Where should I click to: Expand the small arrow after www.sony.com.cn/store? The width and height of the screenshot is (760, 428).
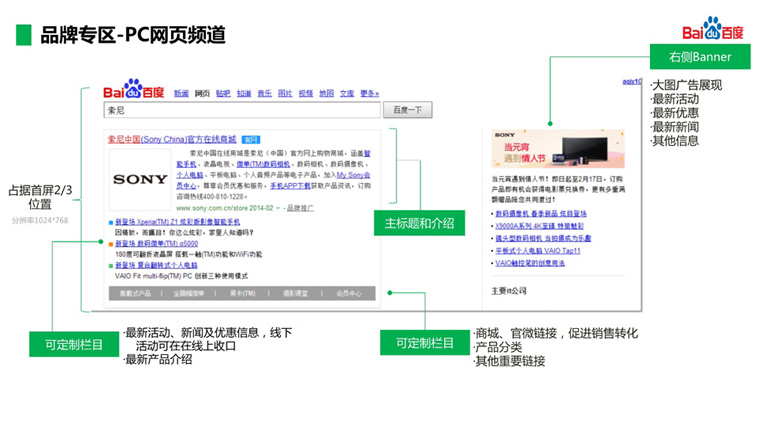[278, 208]
